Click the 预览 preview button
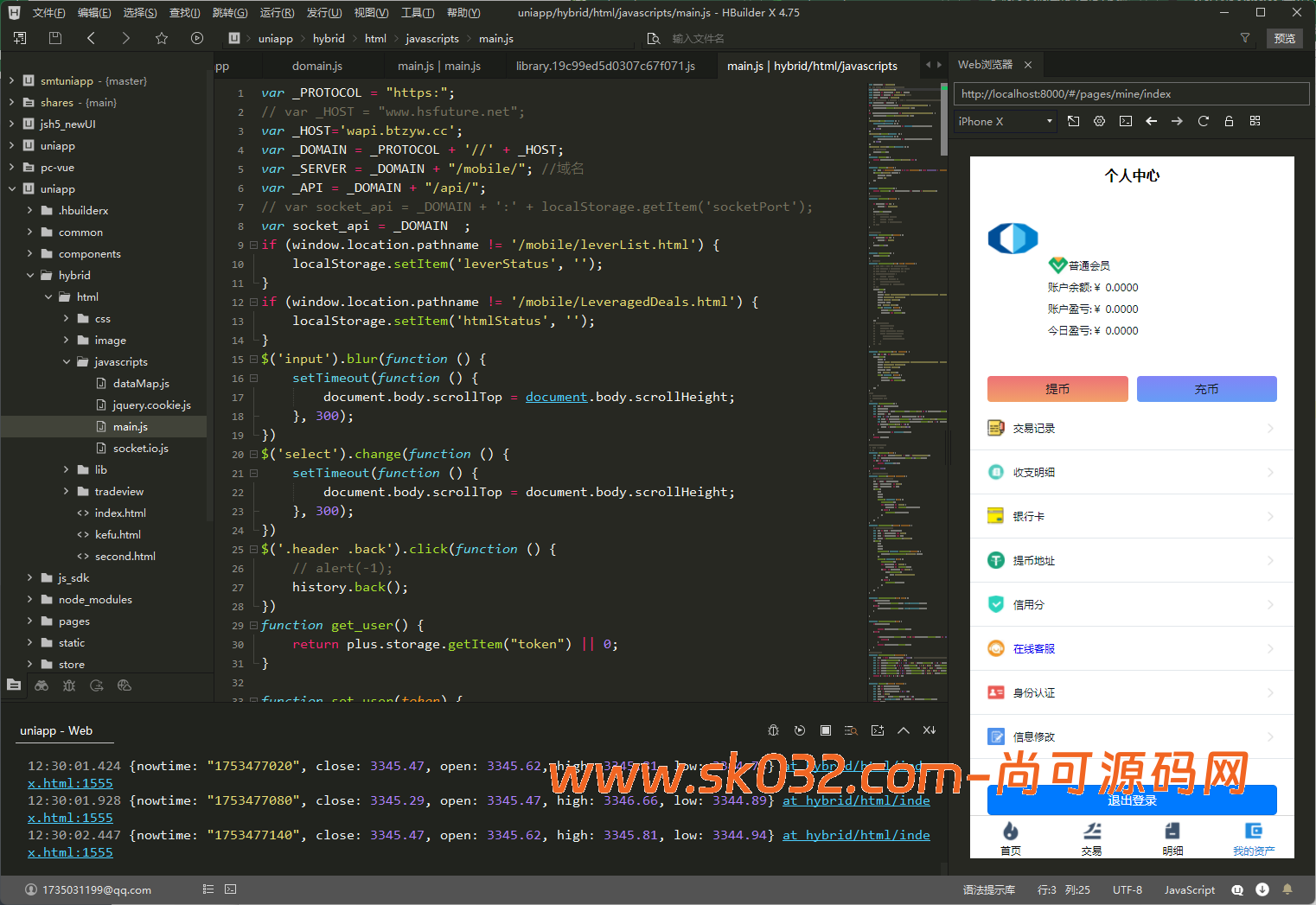Image resolution: width=1316 pixels, height=905 pixels. 1284,38
